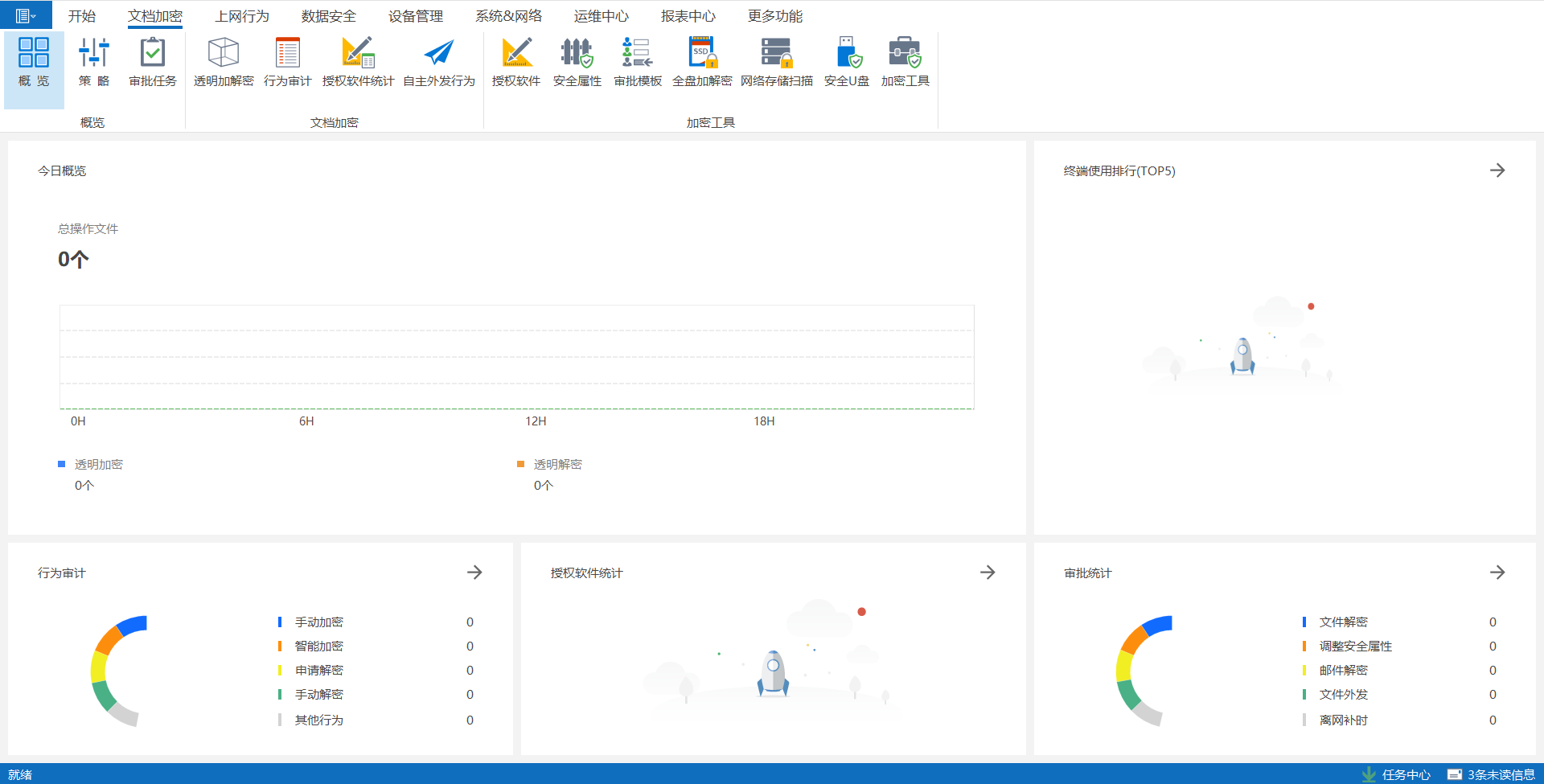Open the 概览 overview icon

[34, 53]
